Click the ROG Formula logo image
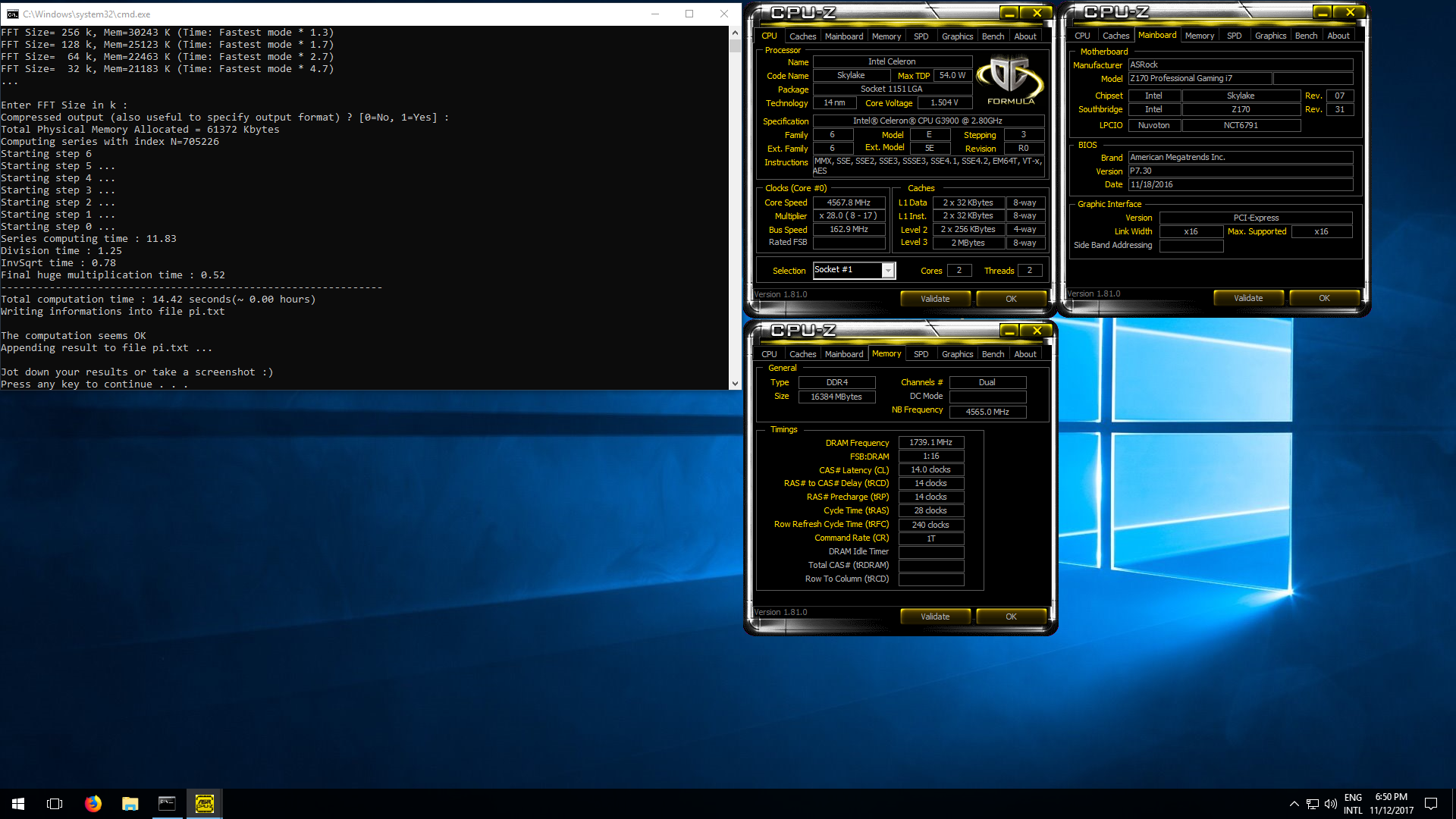Image resolution: width=1456 pixels, height=819 pixels. point(1010,80)
